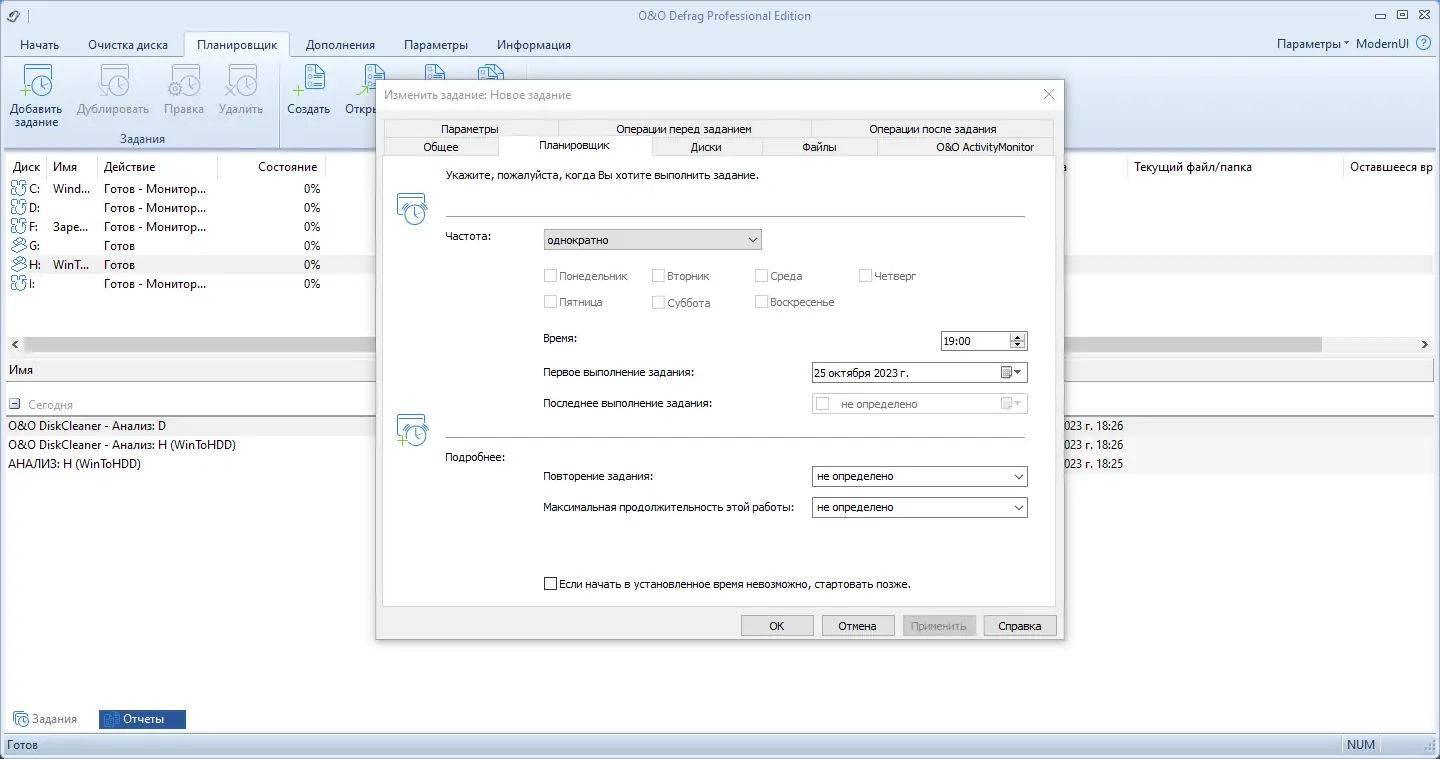Screen dimensions: 1440x759
Task: Switch to Операции после задания tab
Action: (933, 129)
